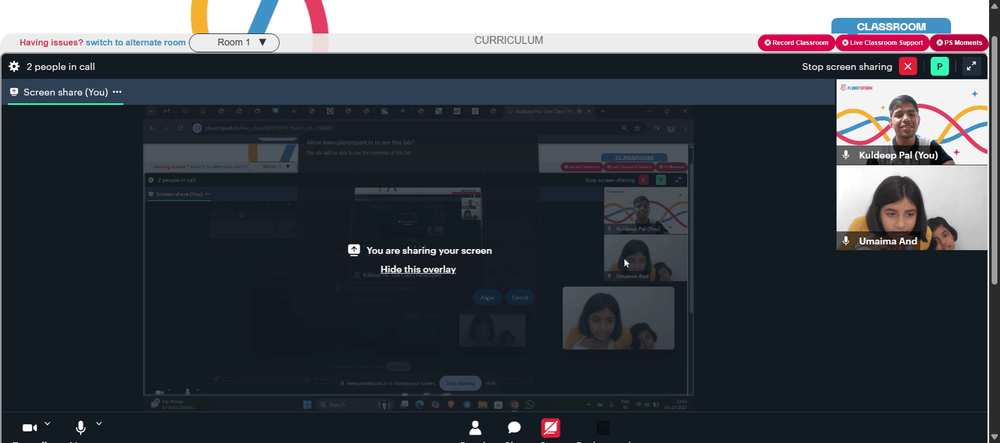This screenshot has height=443, width=1000.
Task: Click the green P avatar button
Action: (x=939, y=66)
